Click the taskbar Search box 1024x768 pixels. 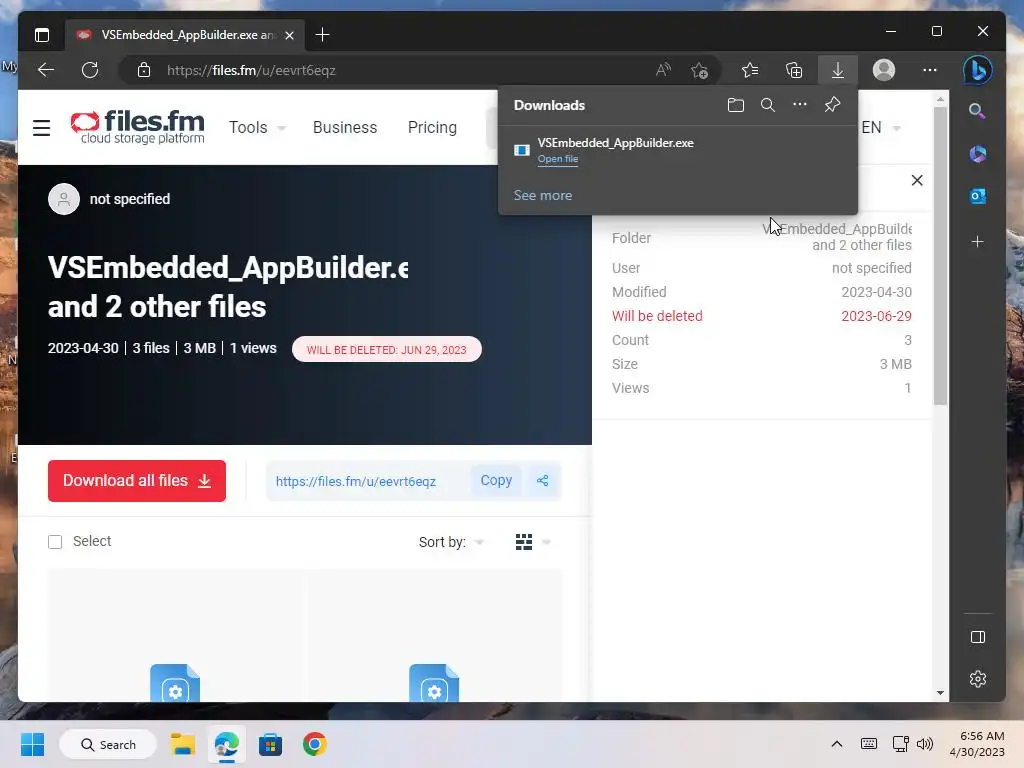point(108,744)
